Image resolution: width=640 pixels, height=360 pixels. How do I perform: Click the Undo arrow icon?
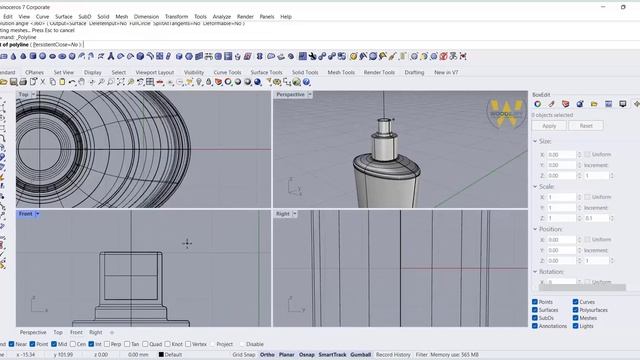point(72,82)
